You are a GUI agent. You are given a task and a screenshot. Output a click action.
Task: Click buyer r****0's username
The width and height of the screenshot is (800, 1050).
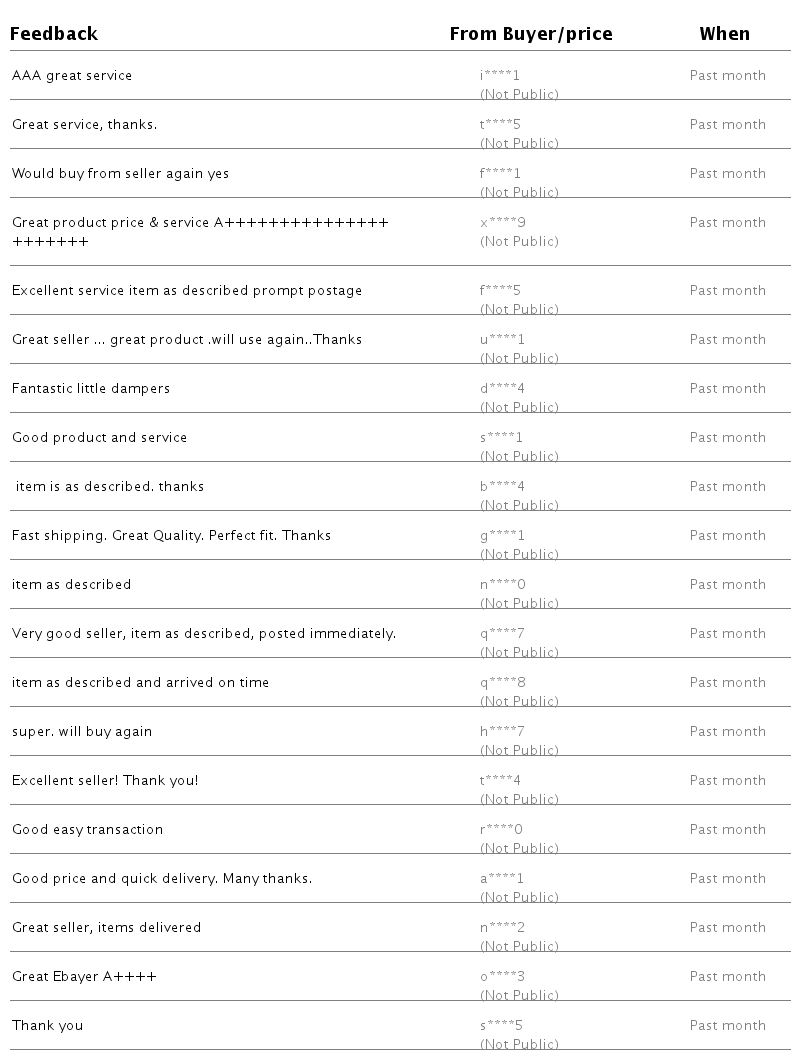501,830
